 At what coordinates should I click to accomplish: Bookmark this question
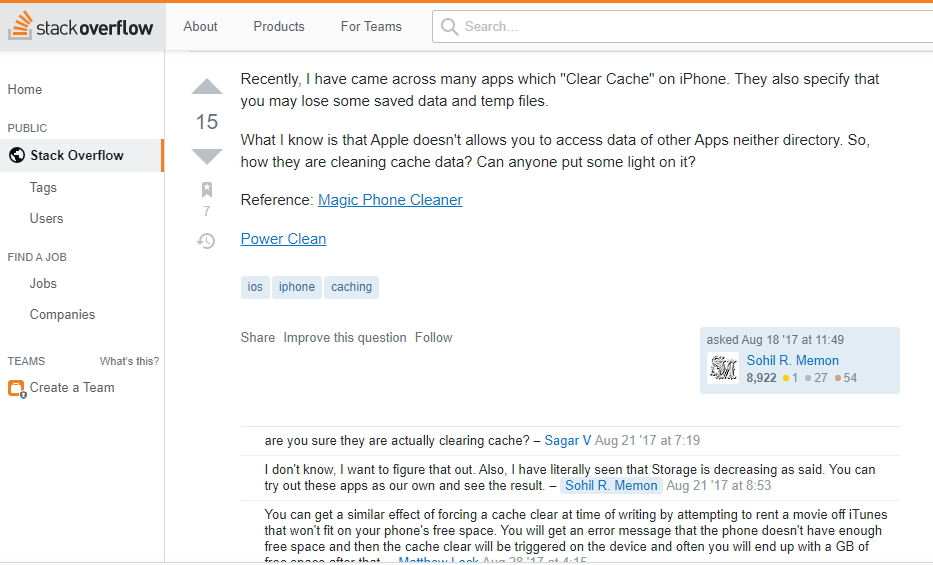(207, 190)
